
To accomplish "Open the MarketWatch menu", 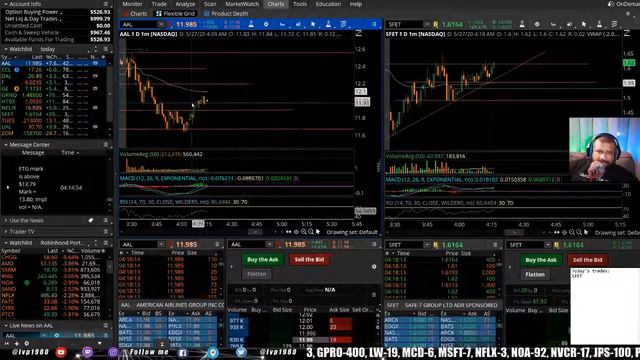I will click(x=242, y=4).
